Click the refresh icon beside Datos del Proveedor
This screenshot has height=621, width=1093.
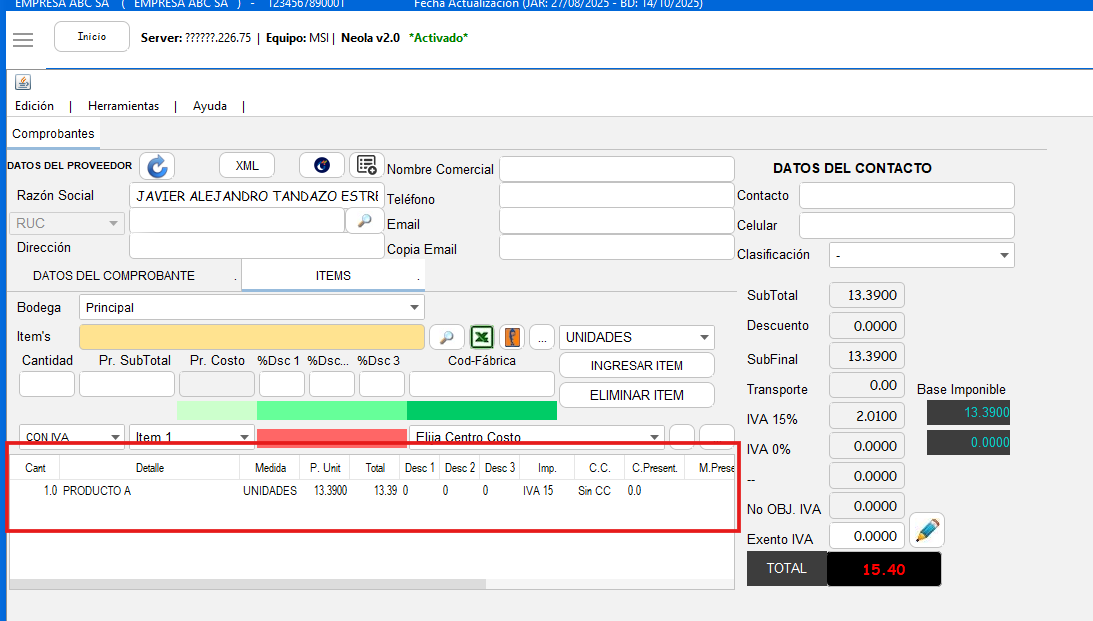tap(157, 166)
